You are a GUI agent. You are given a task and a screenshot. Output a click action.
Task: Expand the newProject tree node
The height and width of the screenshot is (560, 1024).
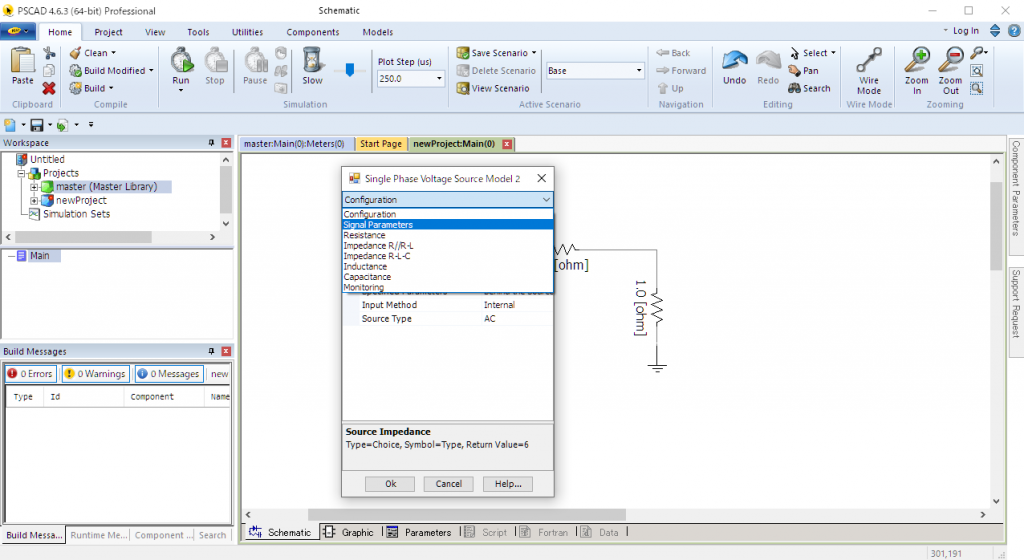coord(35,201)
